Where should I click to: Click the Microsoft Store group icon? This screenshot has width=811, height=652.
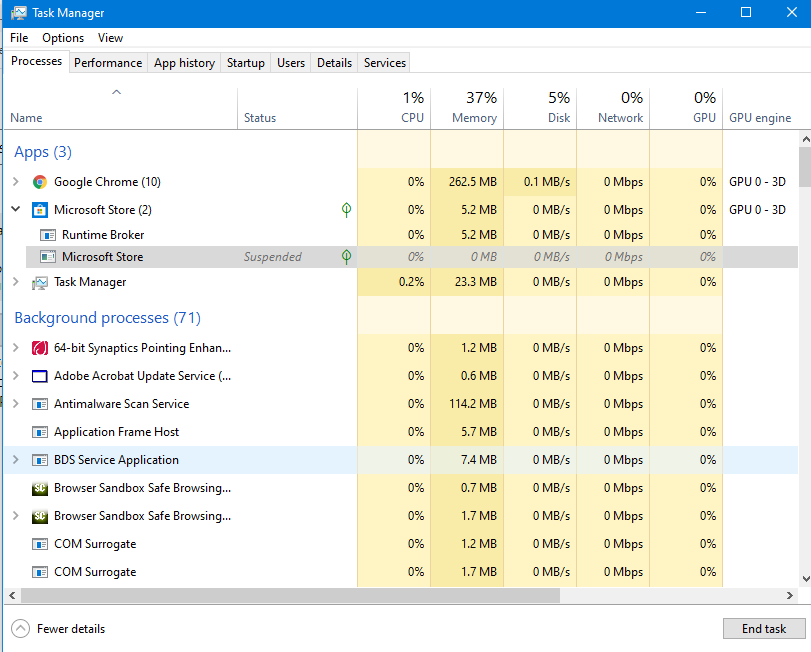(40, 210)
